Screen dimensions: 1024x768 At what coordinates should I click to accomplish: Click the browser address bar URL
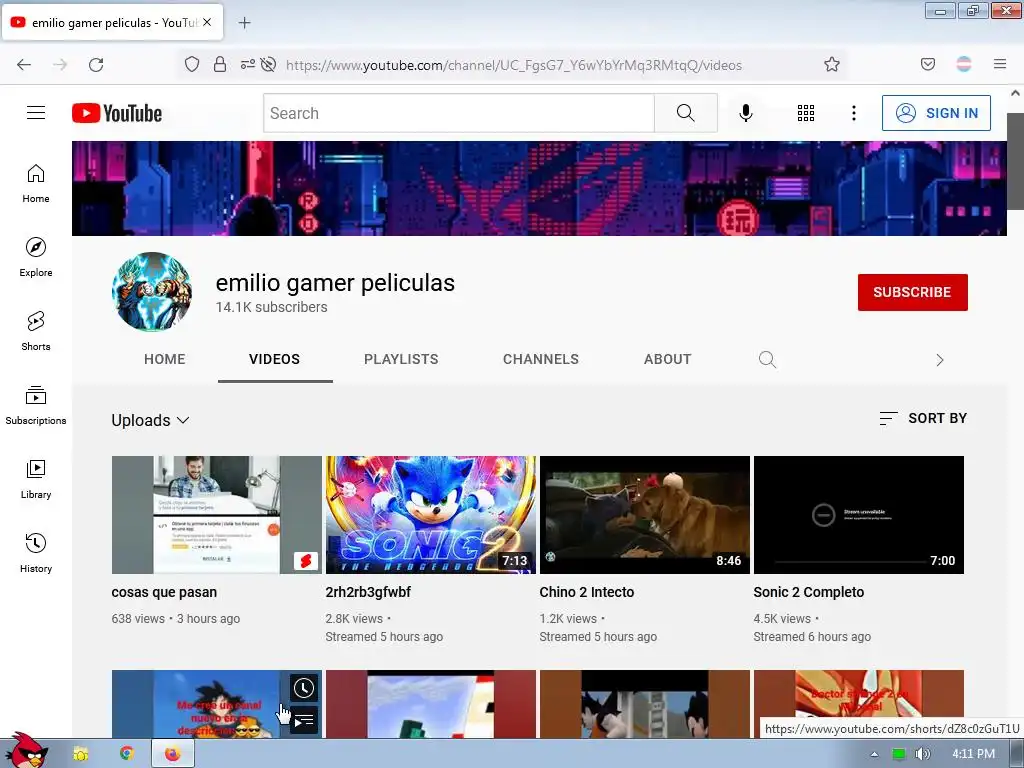tap(513, 65)
